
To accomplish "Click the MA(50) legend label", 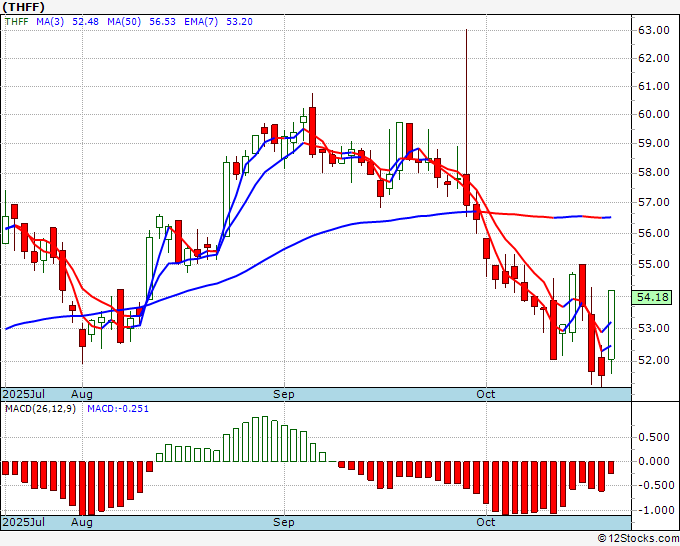I will [124, 22].
